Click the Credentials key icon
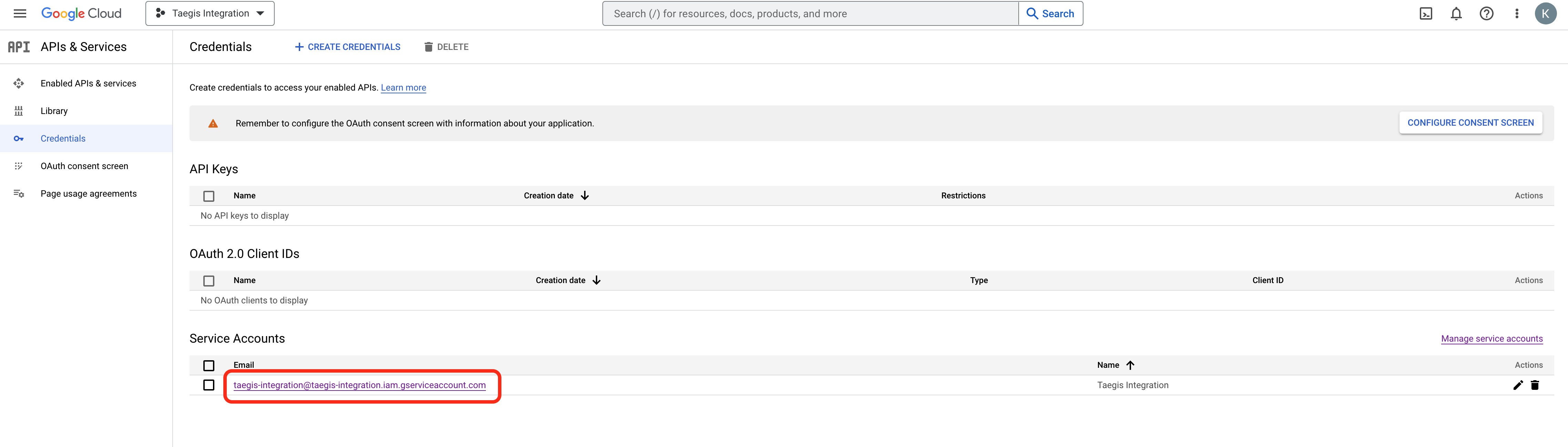1568x447 pixels. pos(19,139)
